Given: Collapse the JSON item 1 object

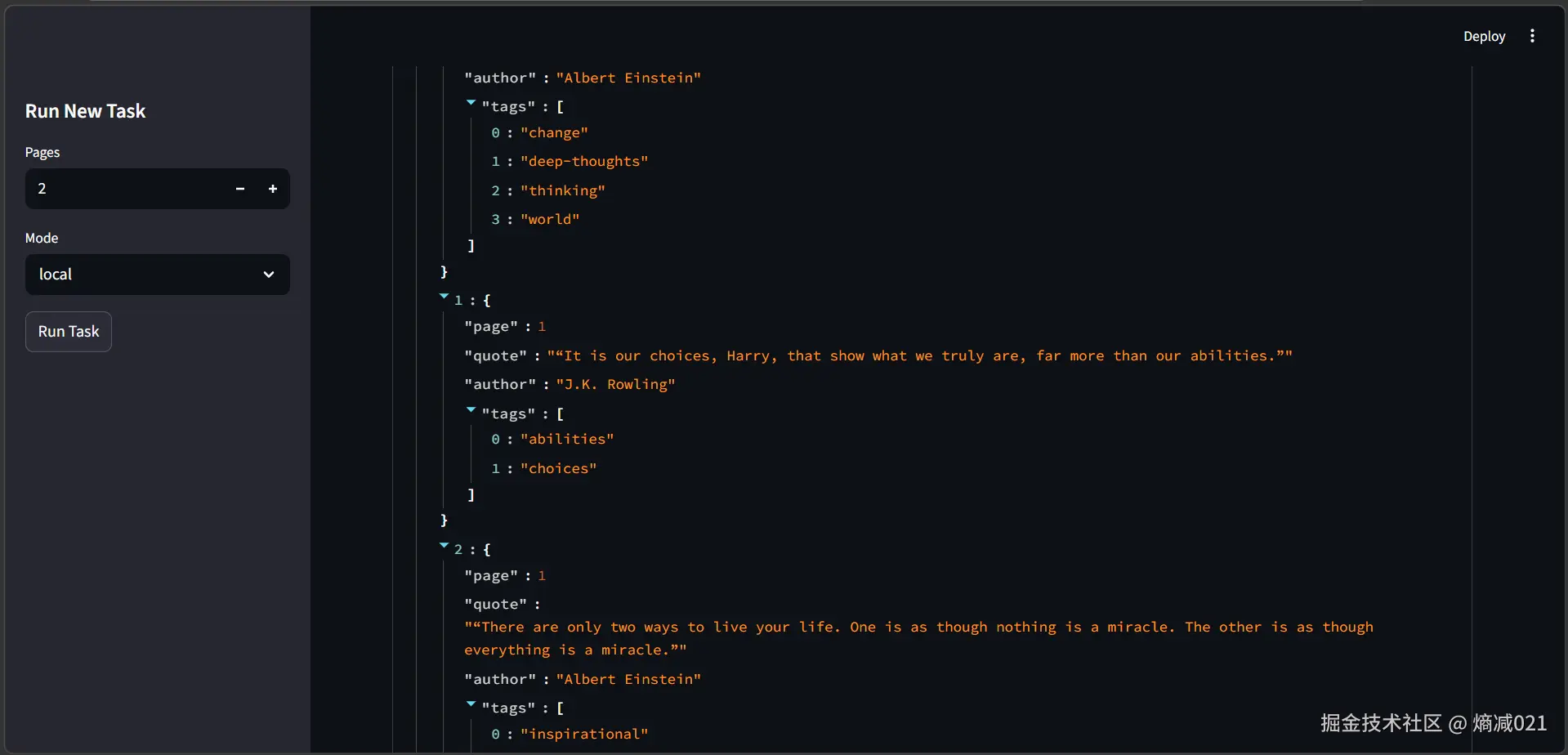Looking at the screenshot, I should (x=444, y=297).
